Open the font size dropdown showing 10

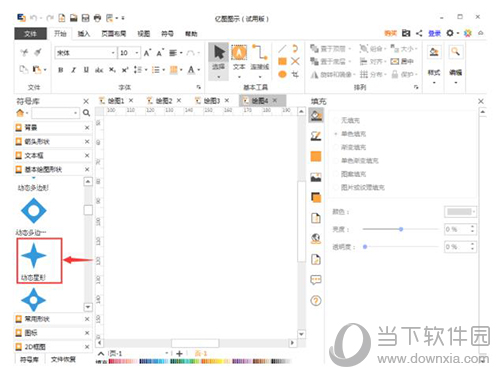pyautogui.click(x=137, y=53)
